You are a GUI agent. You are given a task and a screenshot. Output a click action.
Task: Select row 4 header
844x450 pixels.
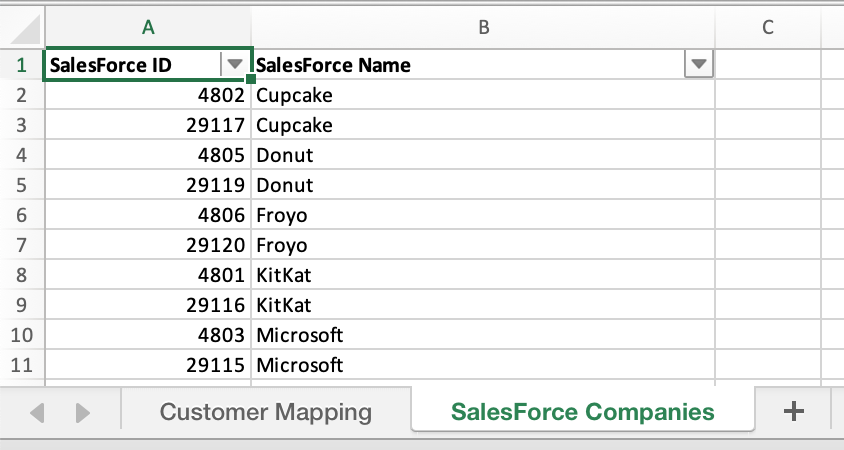click(22, 155)
